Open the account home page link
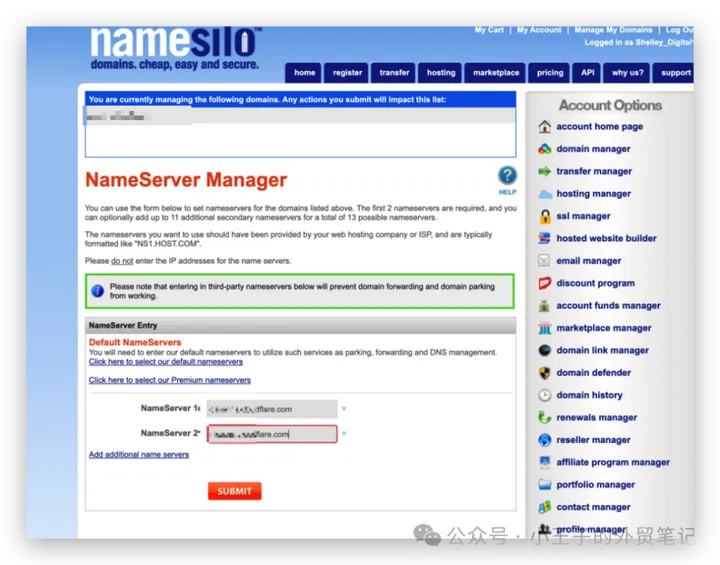Screen dimensions: 720x565 (x=599, y=126)
